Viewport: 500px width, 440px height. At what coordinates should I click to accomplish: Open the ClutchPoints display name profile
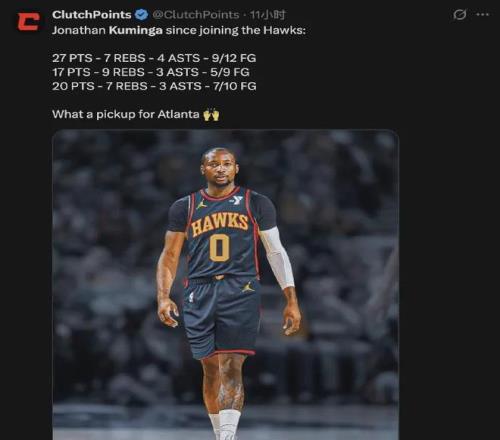[x=92, y=15]
